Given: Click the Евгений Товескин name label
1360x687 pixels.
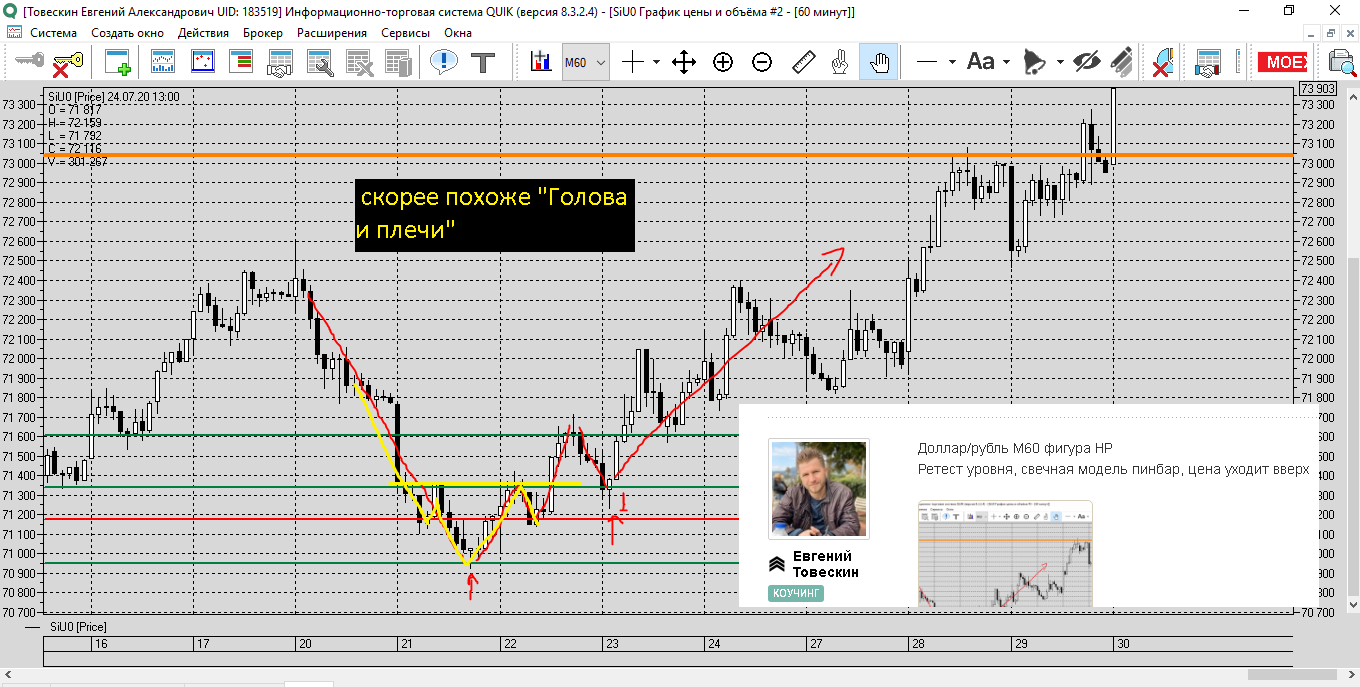Looking at the screenshot, I should click(x=826, y=564).
